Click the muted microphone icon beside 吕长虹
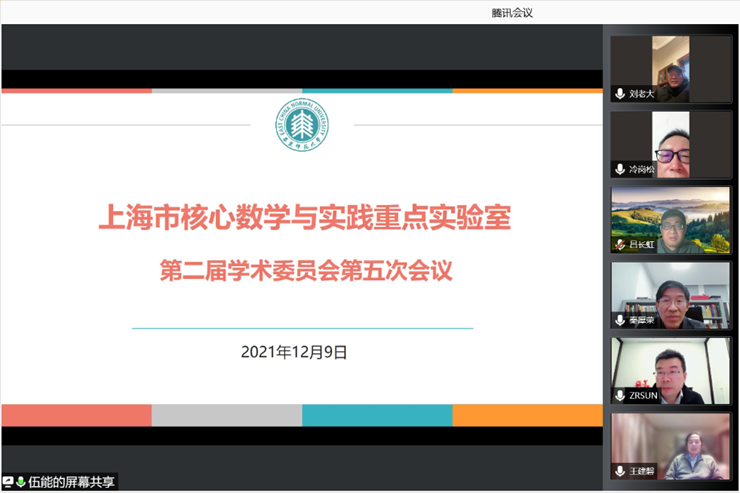The width and height of the screenshot is (740, 493). (x=620, y=245)
